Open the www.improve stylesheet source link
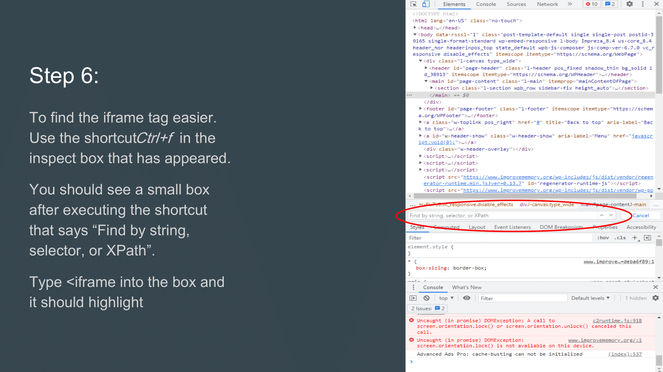The image size is (663, 372). 619,262
